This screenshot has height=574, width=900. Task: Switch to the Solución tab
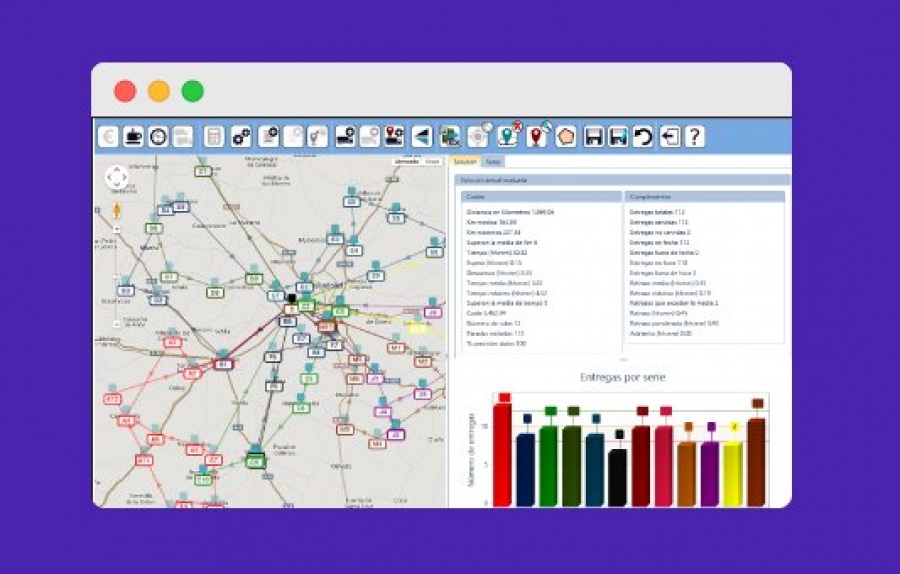465,162
